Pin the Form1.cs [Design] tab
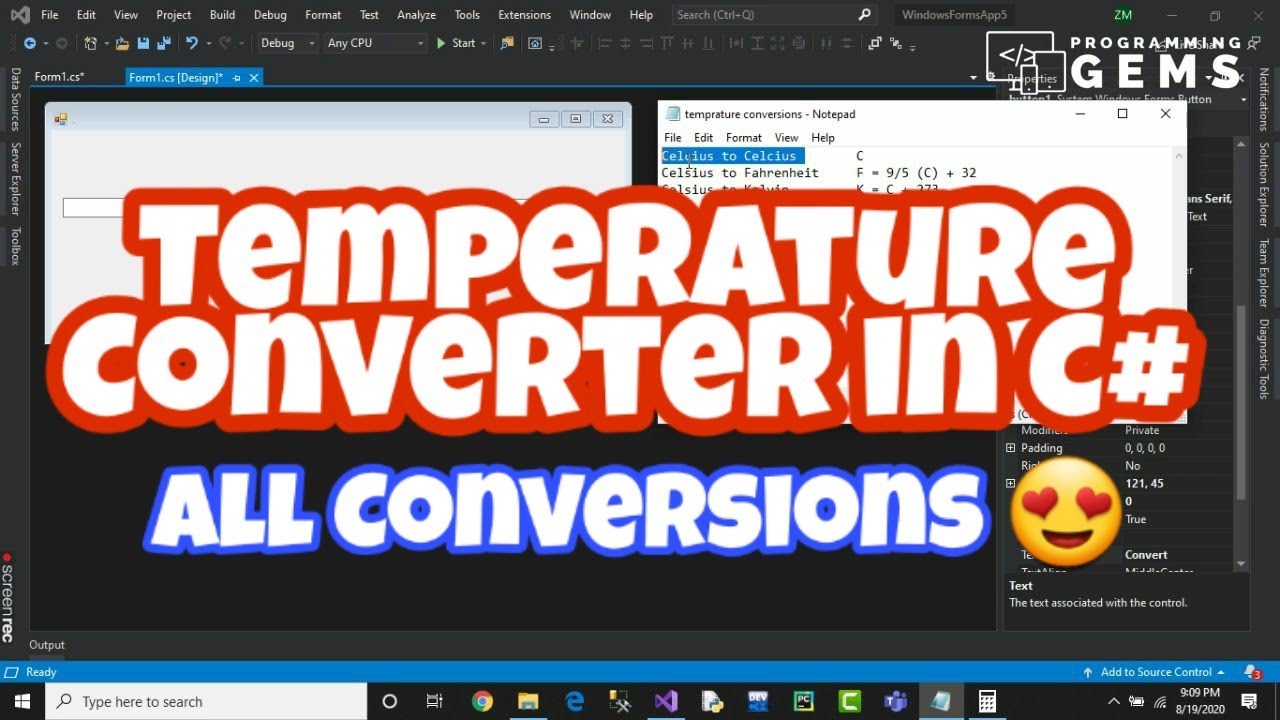Viewport: 1280px width, 720px height. pos(237,77)
